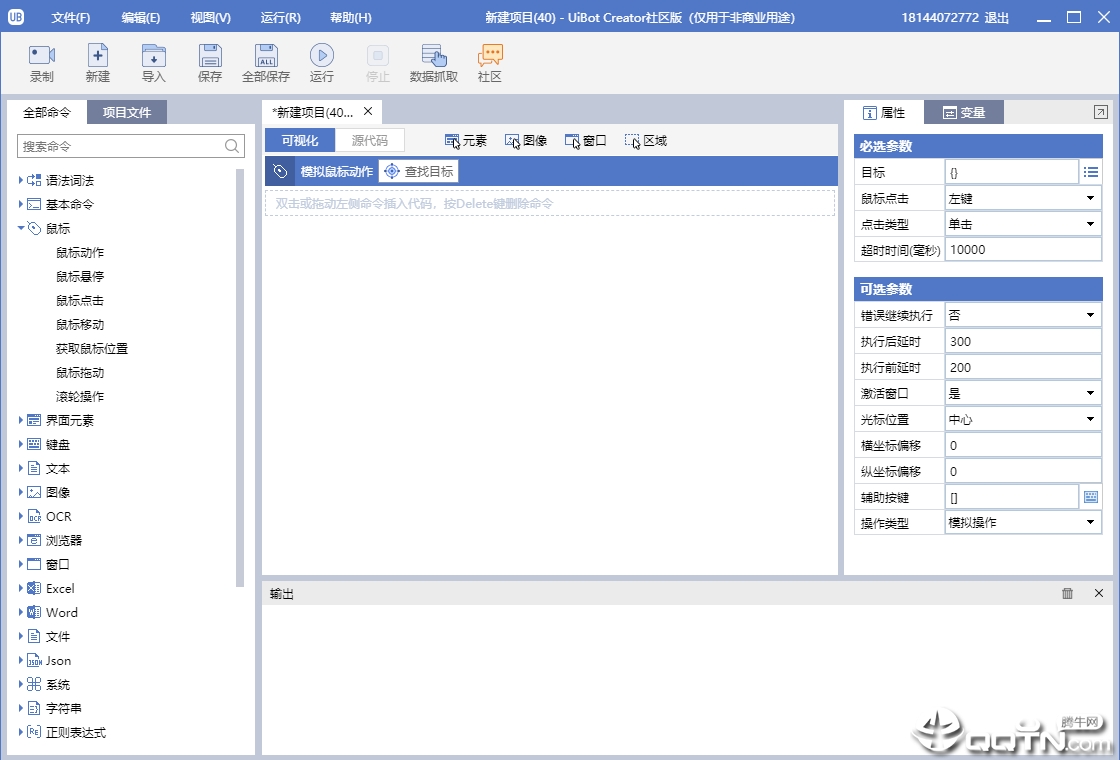
Task: Select 鼠标悬停 command in tree
Action: point(80,276)
